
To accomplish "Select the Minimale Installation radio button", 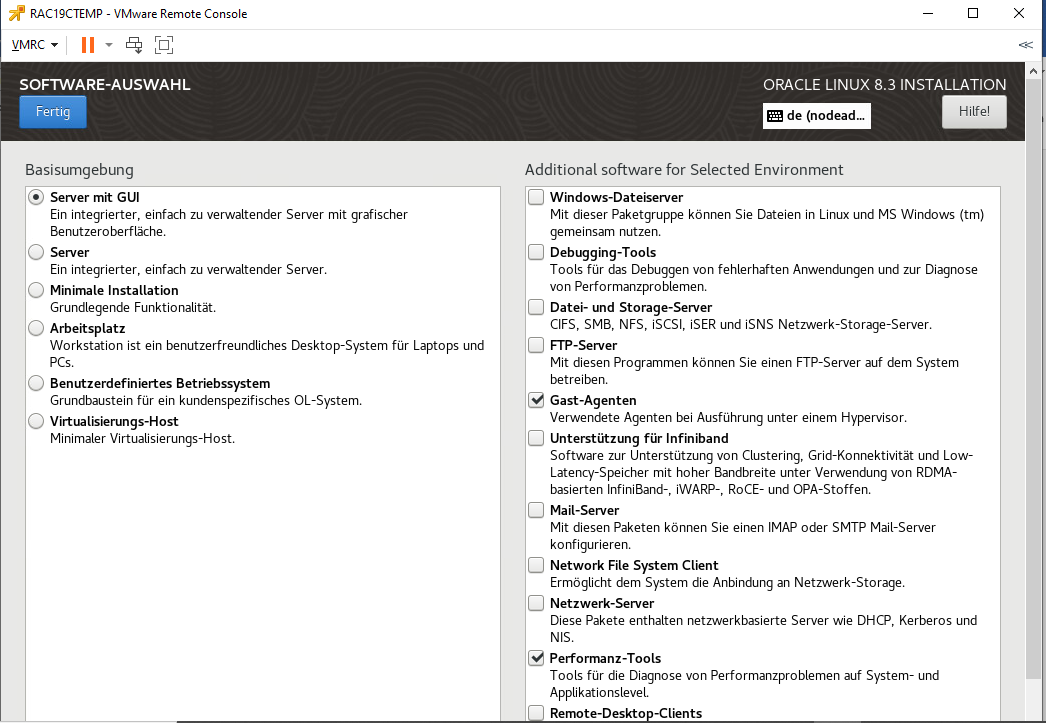I will click(37, 290).
